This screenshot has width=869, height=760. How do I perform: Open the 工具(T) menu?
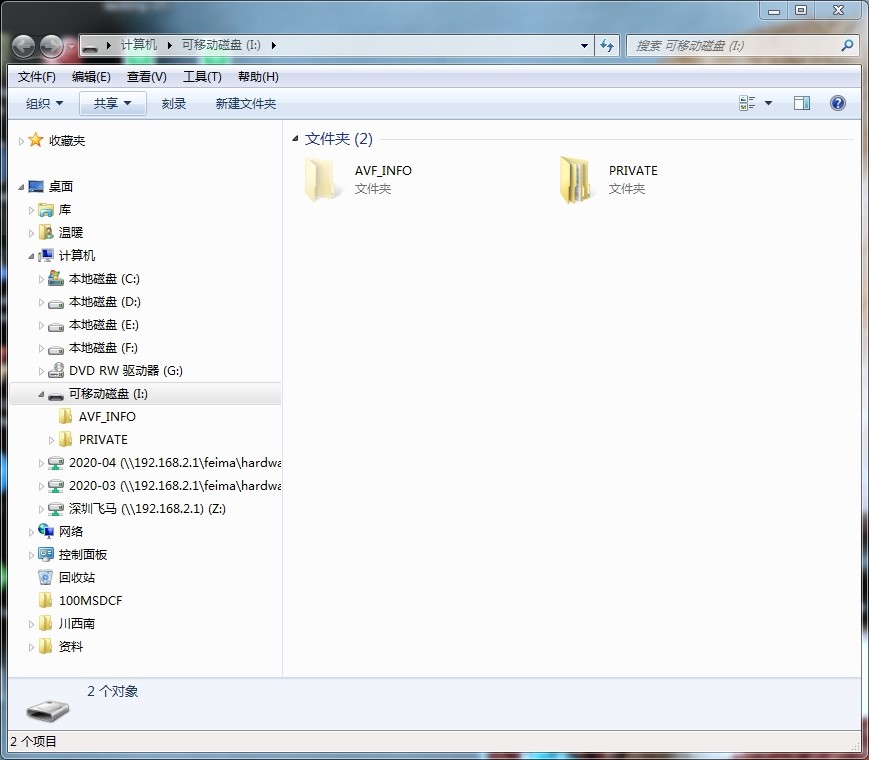click(x=202, y=76)
